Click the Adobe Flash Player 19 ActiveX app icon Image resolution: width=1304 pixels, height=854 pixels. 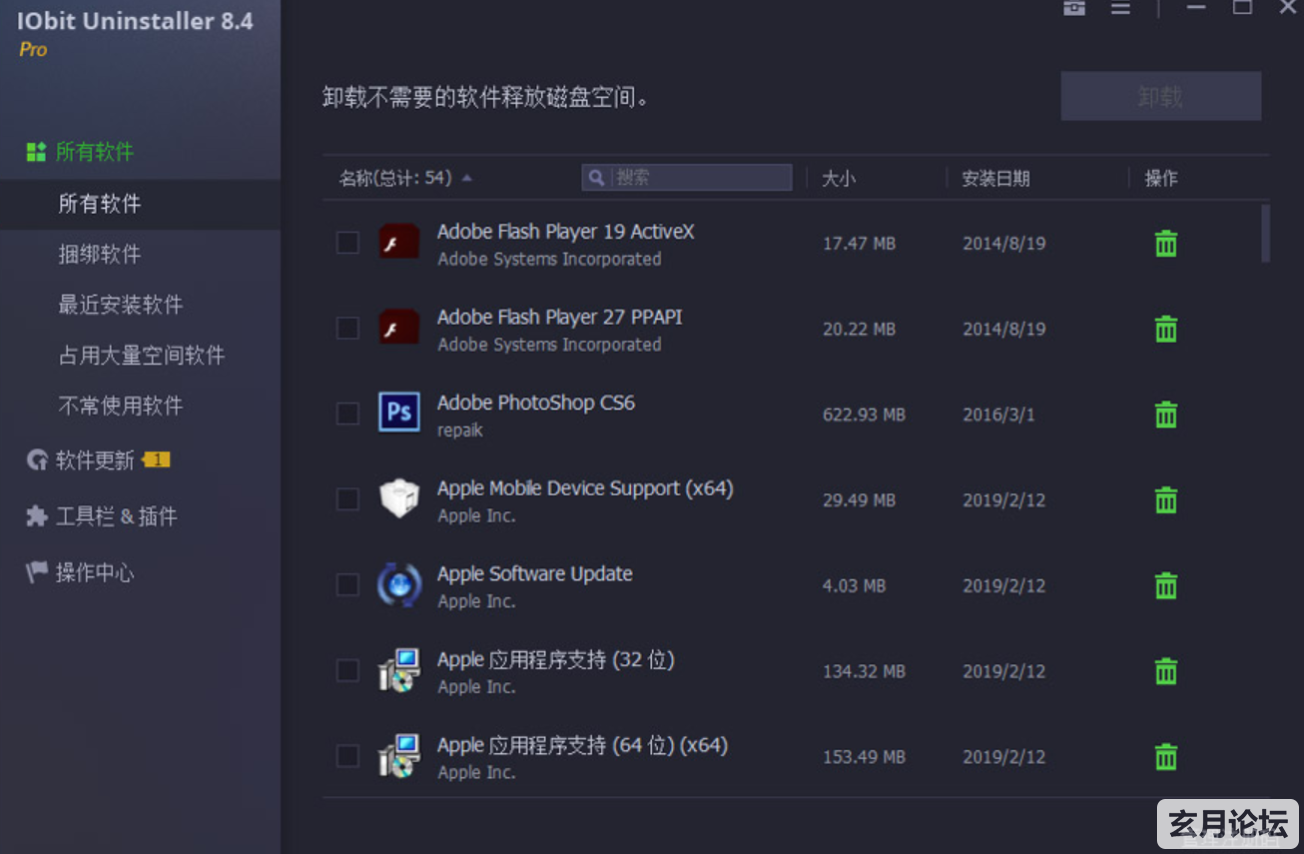pyautogui.click(x=399, y=242)
